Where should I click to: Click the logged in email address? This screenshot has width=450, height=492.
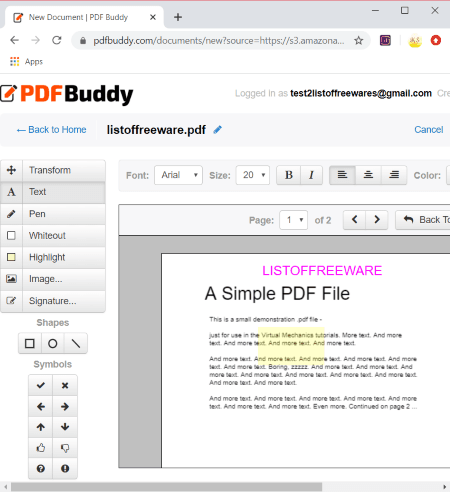click(361, 93)
